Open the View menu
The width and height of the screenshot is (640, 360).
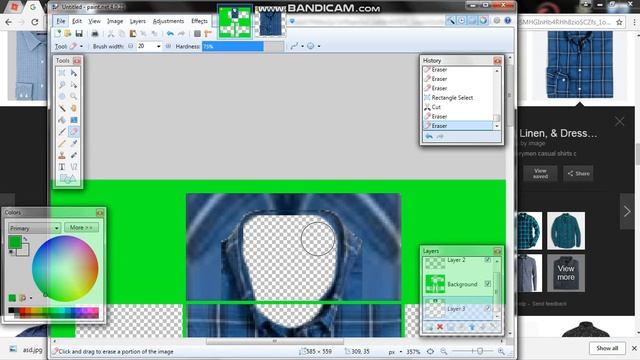pyautogui.click(x=94, y=21)
